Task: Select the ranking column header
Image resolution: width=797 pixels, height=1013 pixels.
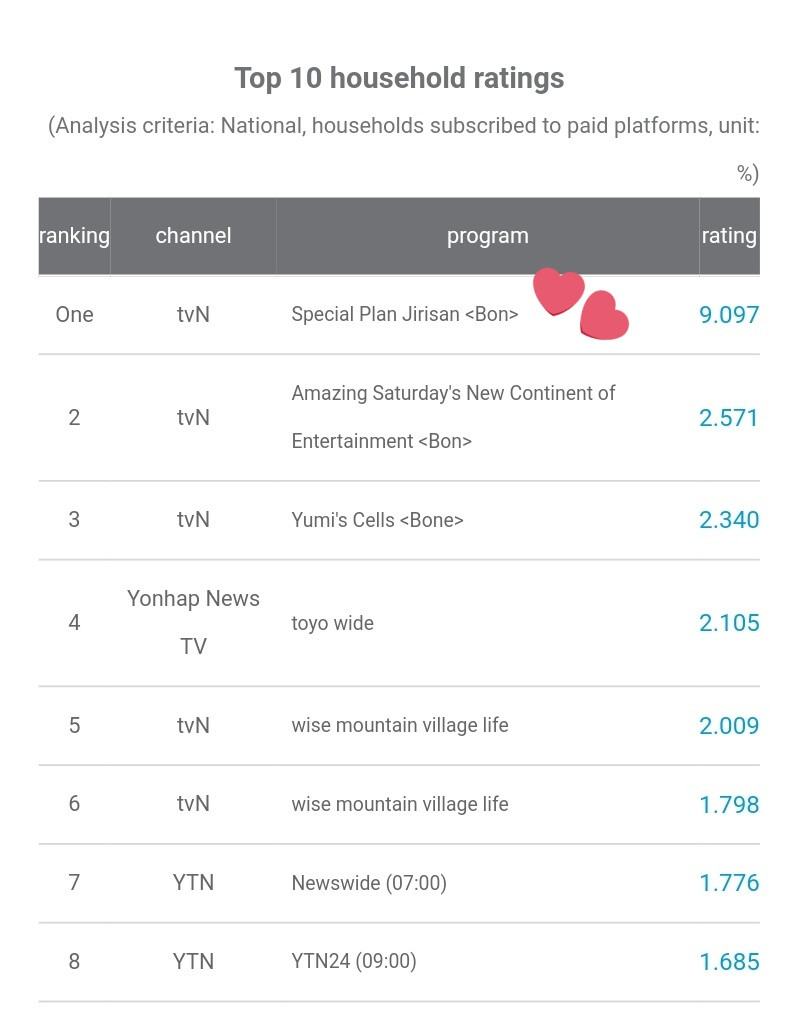Action: pos(74,236)
